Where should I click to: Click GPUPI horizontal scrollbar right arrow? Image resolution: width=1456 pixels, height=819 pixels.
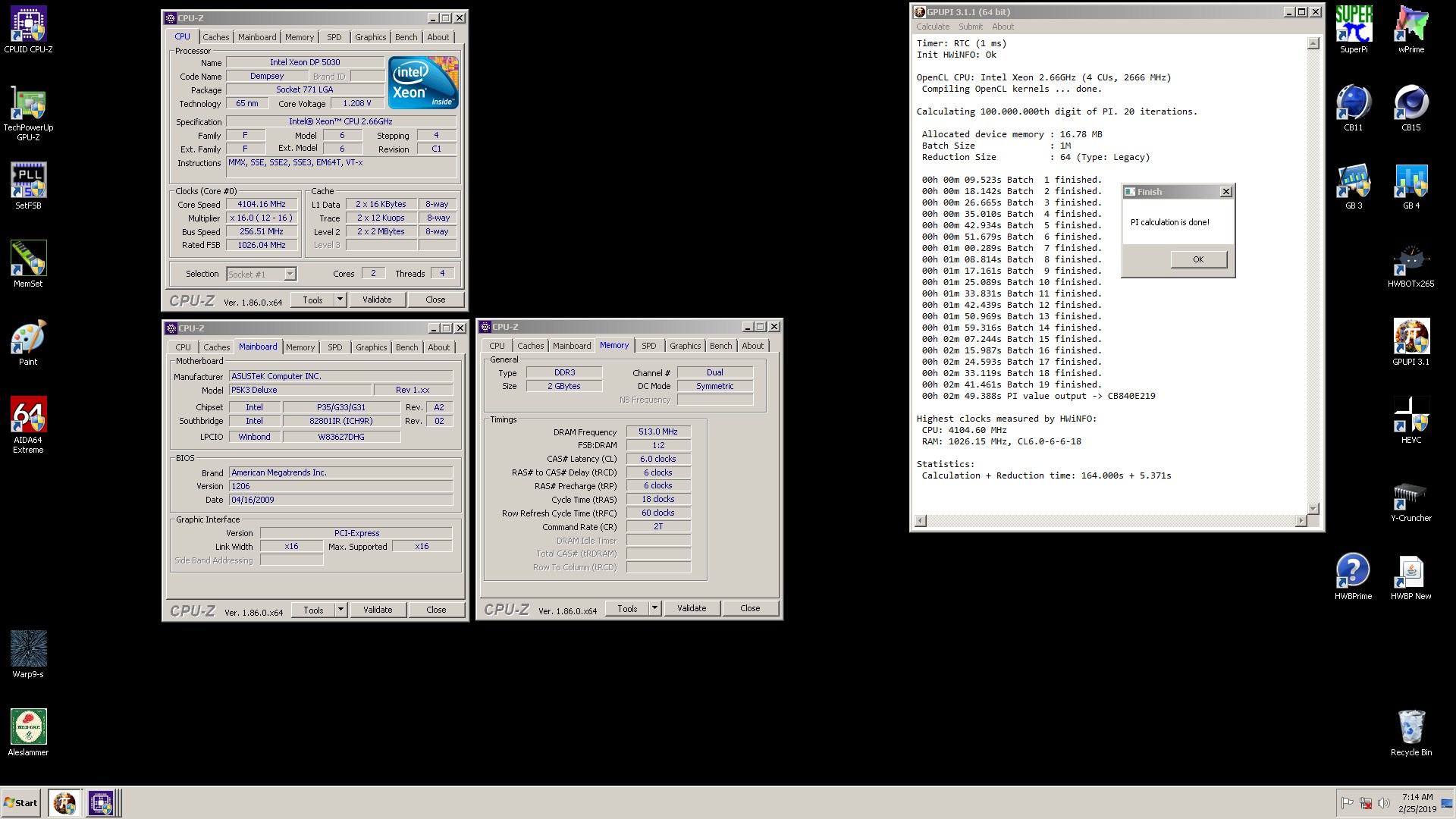1301,520
